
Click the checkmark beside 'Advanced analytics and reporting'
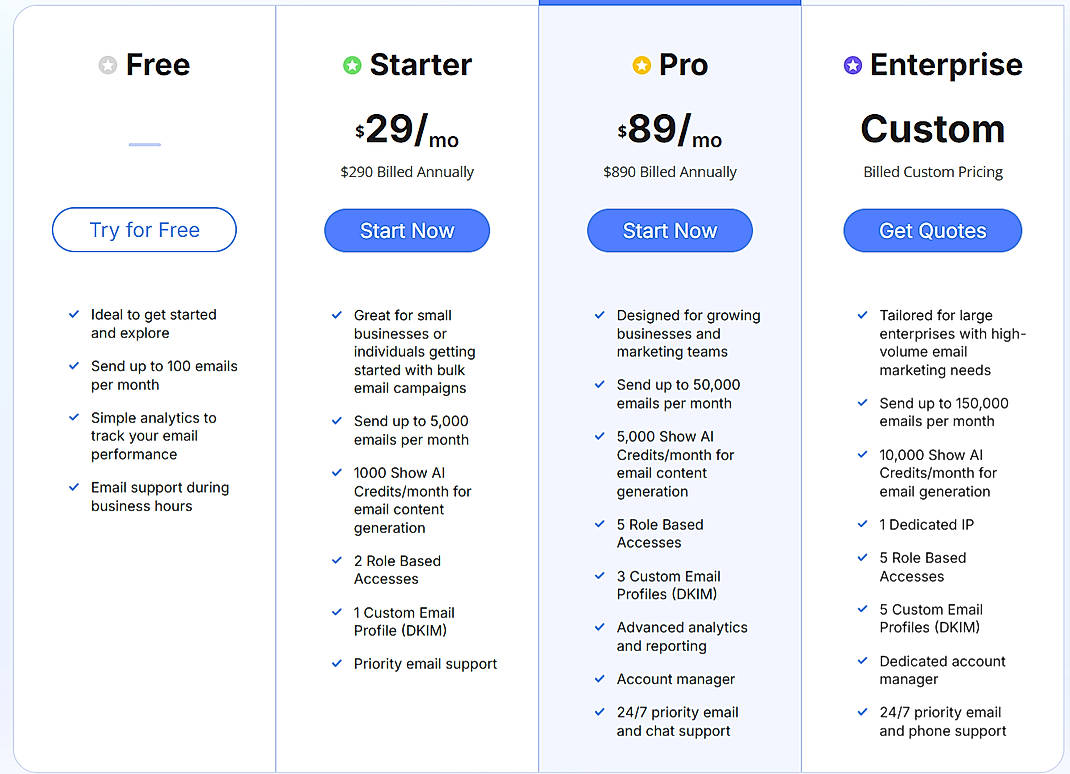pyautogui.click(x=599, y=627)
